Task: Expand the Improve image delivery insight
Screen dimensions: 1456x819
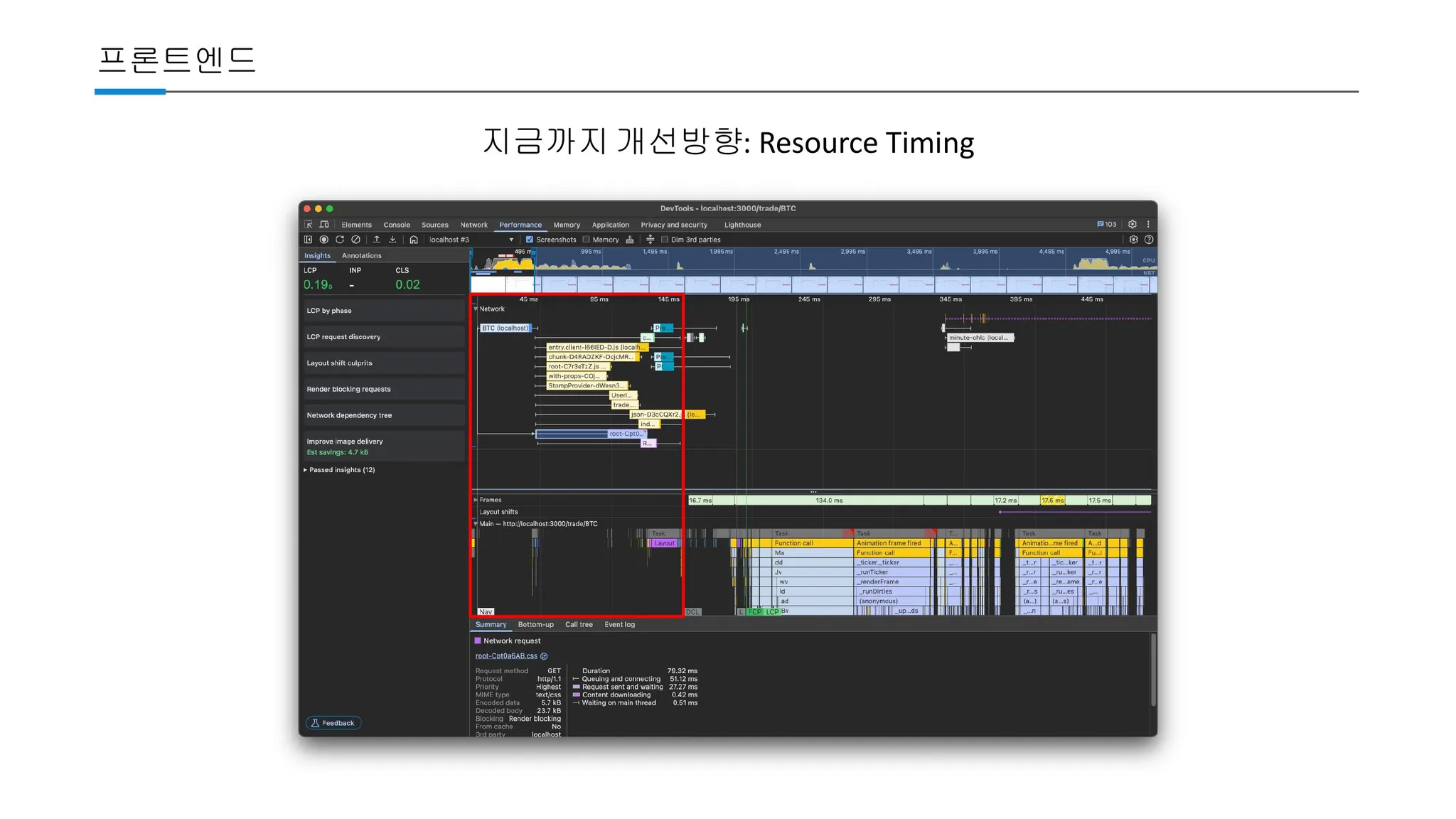Action: coord(384,446)
